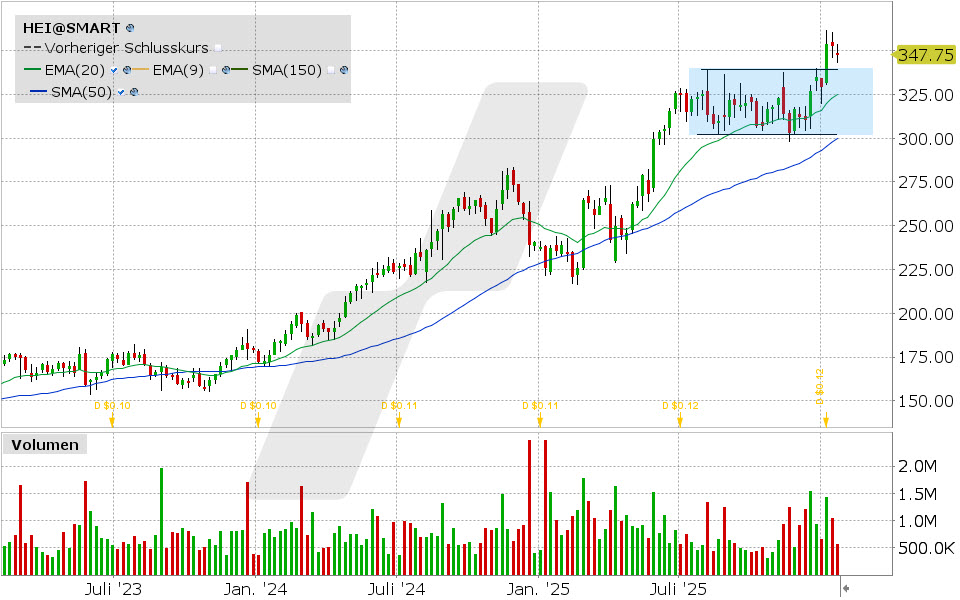Click the latest dividend marker at the right edge
This screenshot has width=960, height=600.
pyautogui.click(x=825, y=420)
